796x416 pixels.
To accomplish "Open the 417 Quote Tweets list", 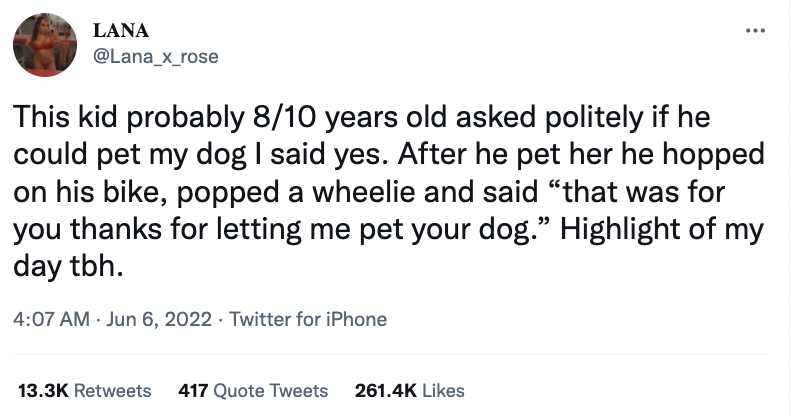I will (x=252, y=390).
